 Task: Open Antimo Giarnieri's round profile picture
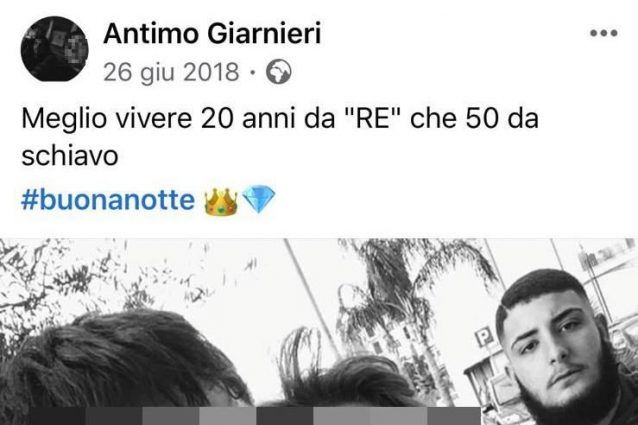pyautogui.click(x=55, y=49)
